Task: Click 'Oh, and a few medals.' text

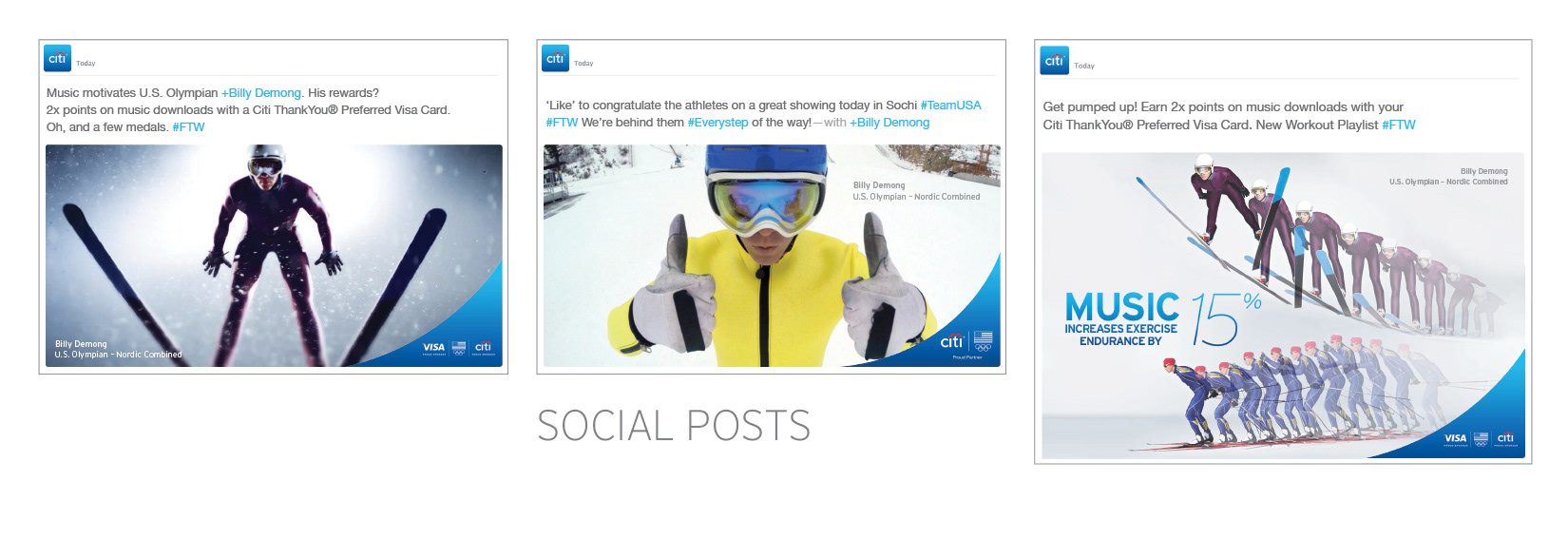Action: (x=107, y=127)
